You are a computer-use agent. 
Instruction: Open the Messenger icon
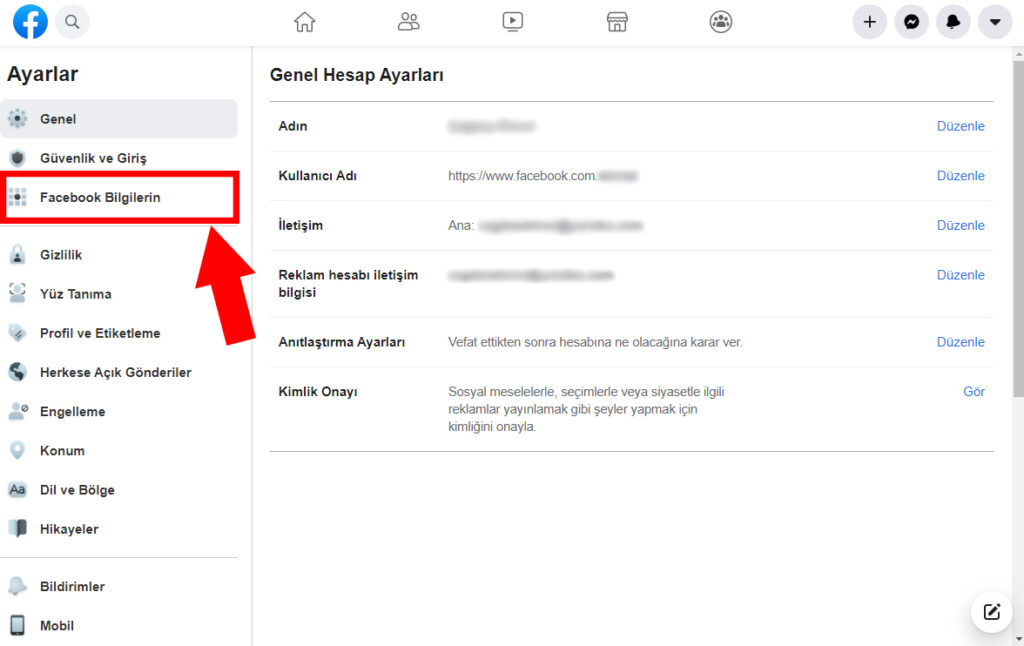pos(912,22)
